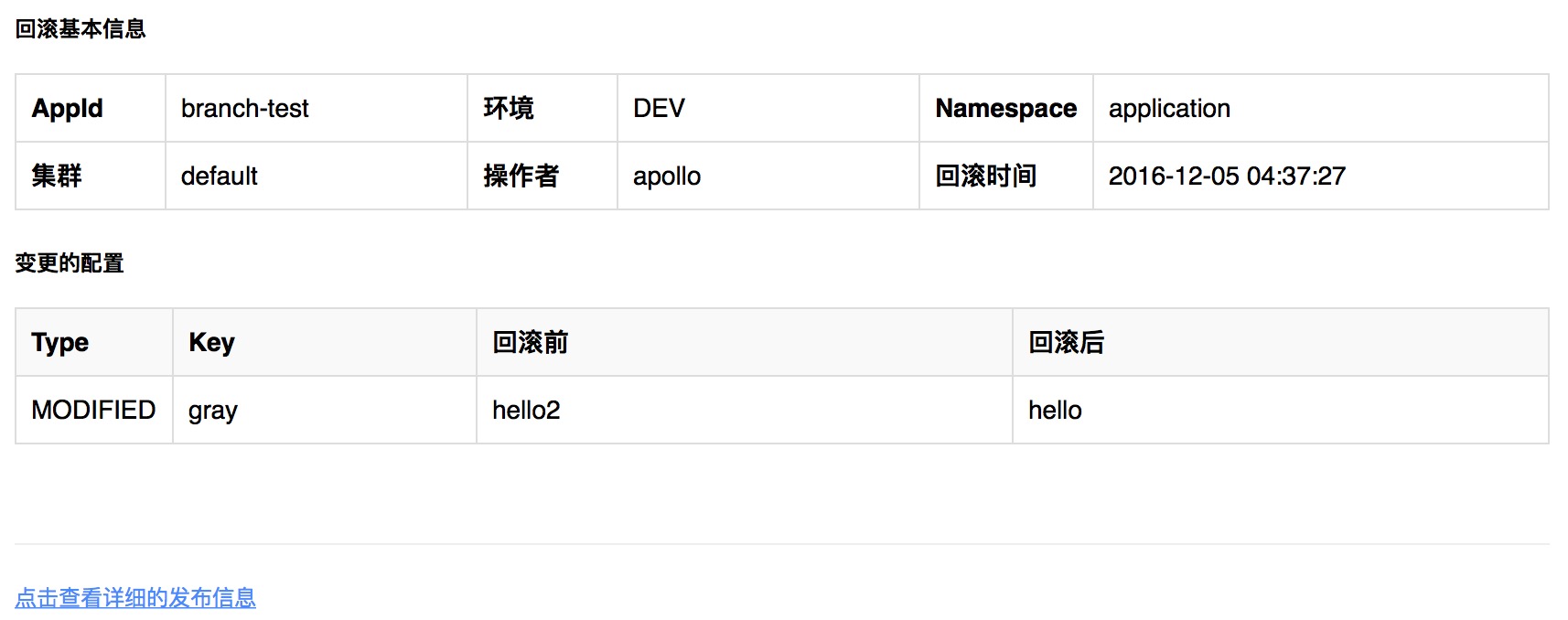Click the 回滚前 column header
1568x620 pixels.
[531, 343]
